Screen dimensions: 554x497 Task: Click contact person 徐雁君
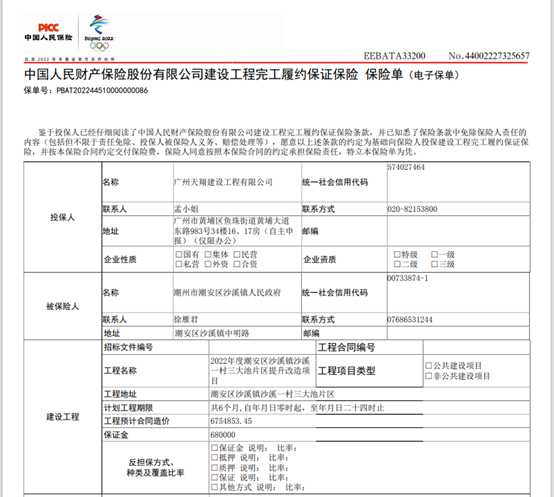click(x=186, y=320)
